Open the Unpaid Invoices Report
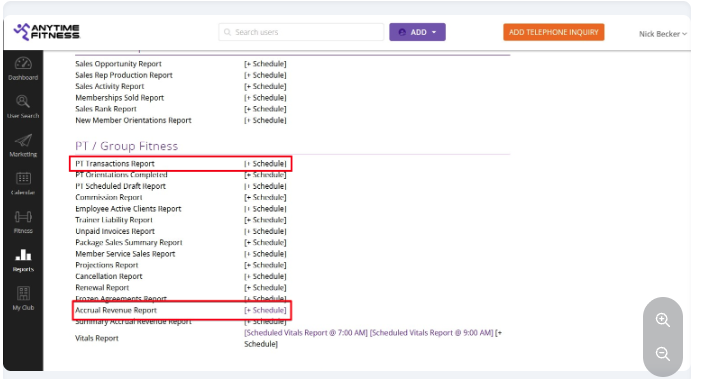This screenshot has height=379, width=707. tap(115, 231)
